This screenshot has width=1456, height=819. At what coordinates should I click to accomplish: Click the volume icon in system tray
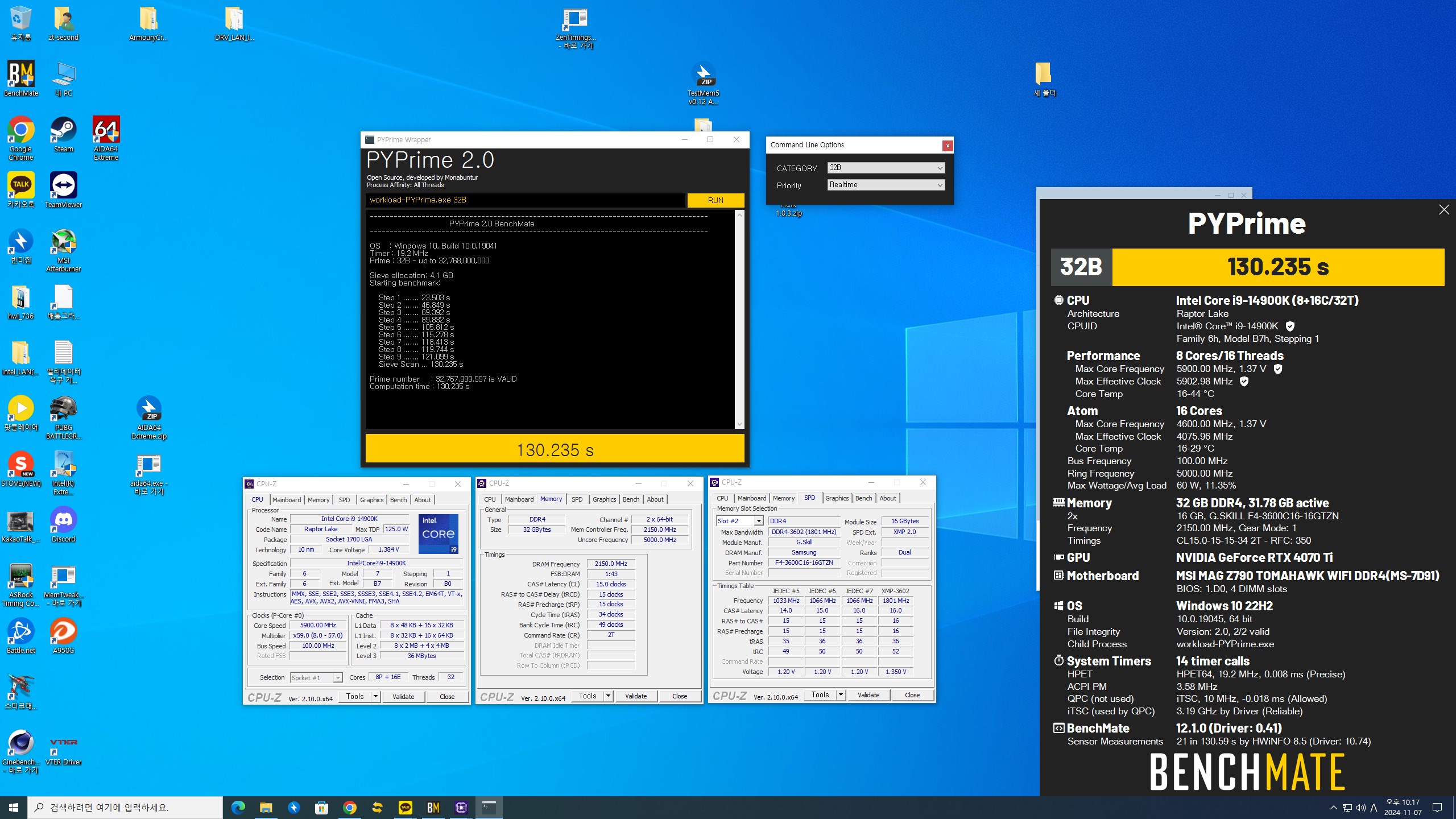[1360, 808]
